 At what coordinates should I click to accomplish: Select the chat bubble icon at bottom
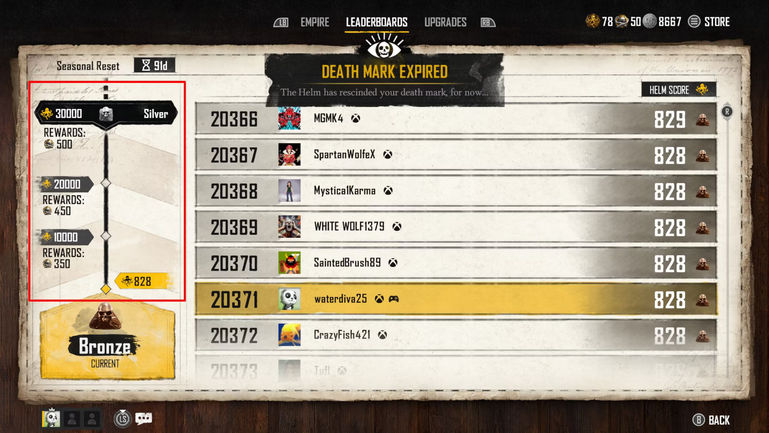click(x=143, y=418)
